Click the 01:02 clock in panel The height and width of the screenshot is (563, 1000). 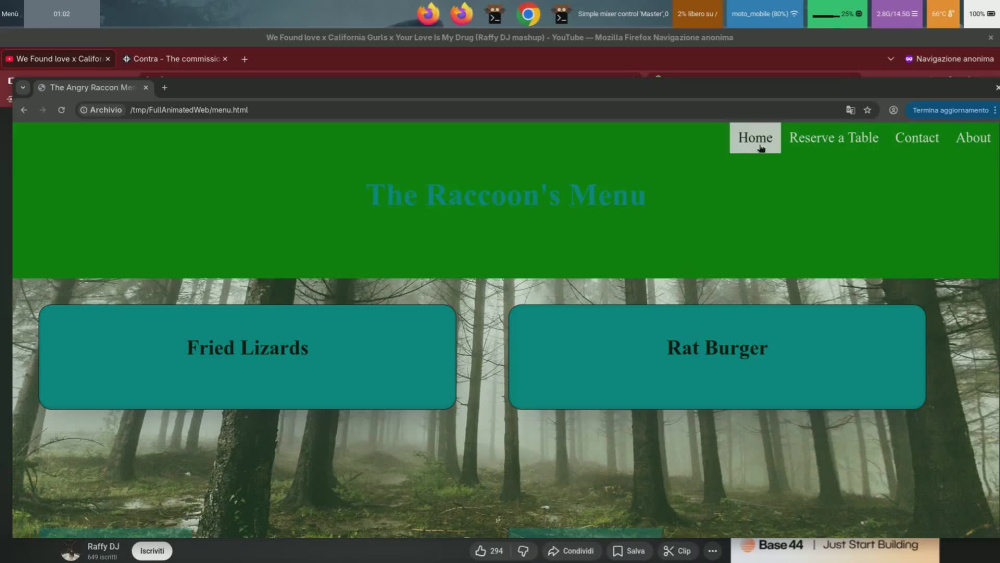point(62,13)
